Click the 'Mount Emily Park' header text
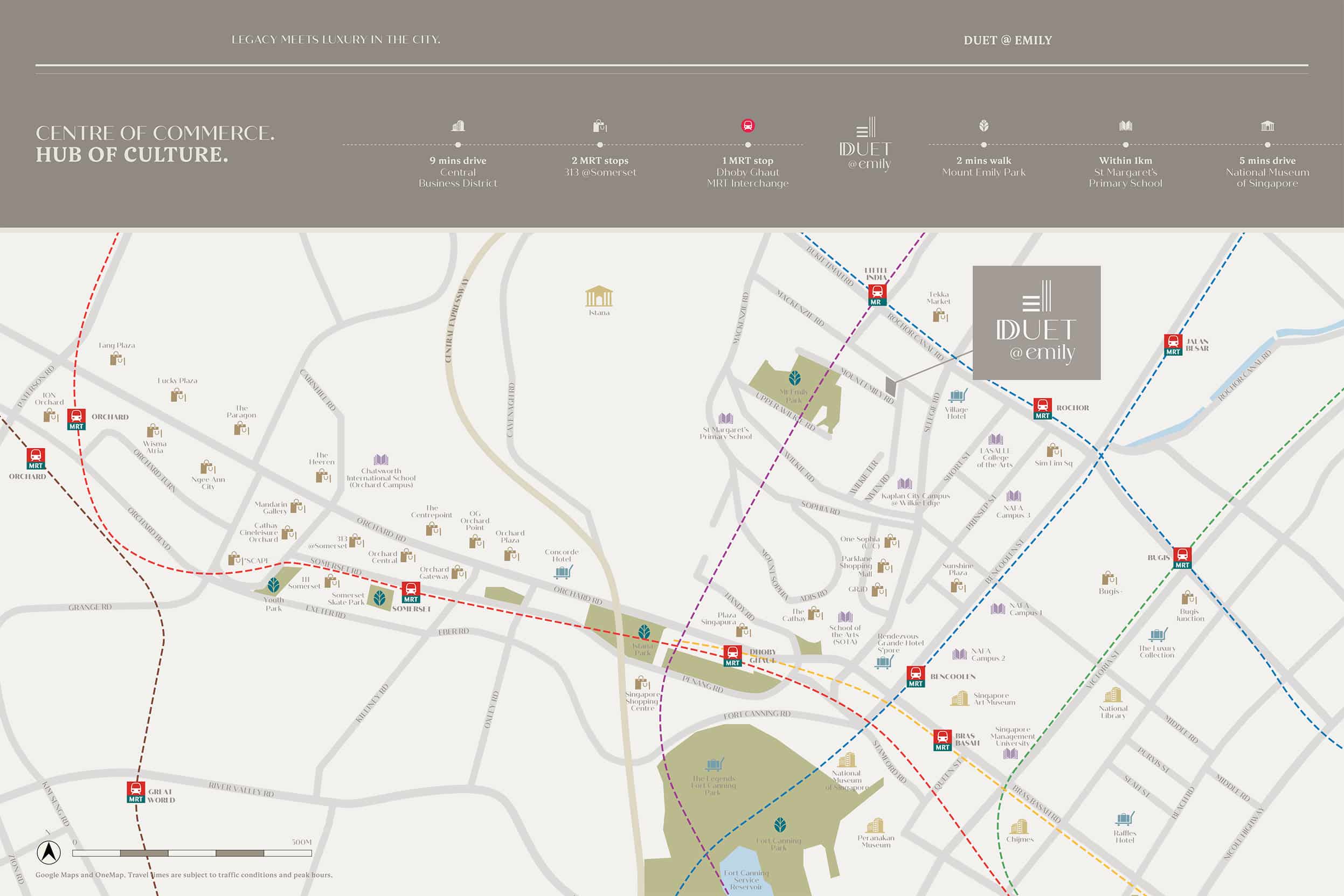1344x896 pixels. click(x=984, y=172)
